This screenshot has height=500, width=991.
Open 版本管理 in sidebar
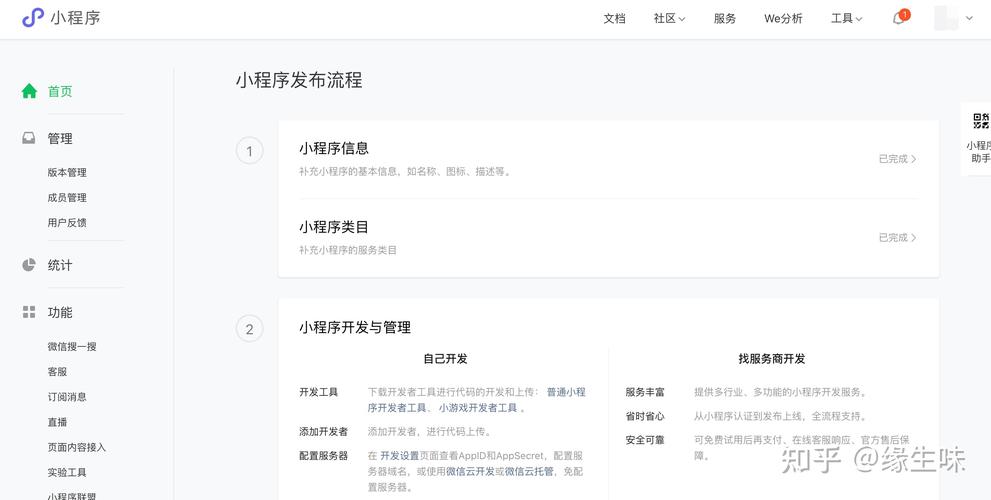(67, 173)
